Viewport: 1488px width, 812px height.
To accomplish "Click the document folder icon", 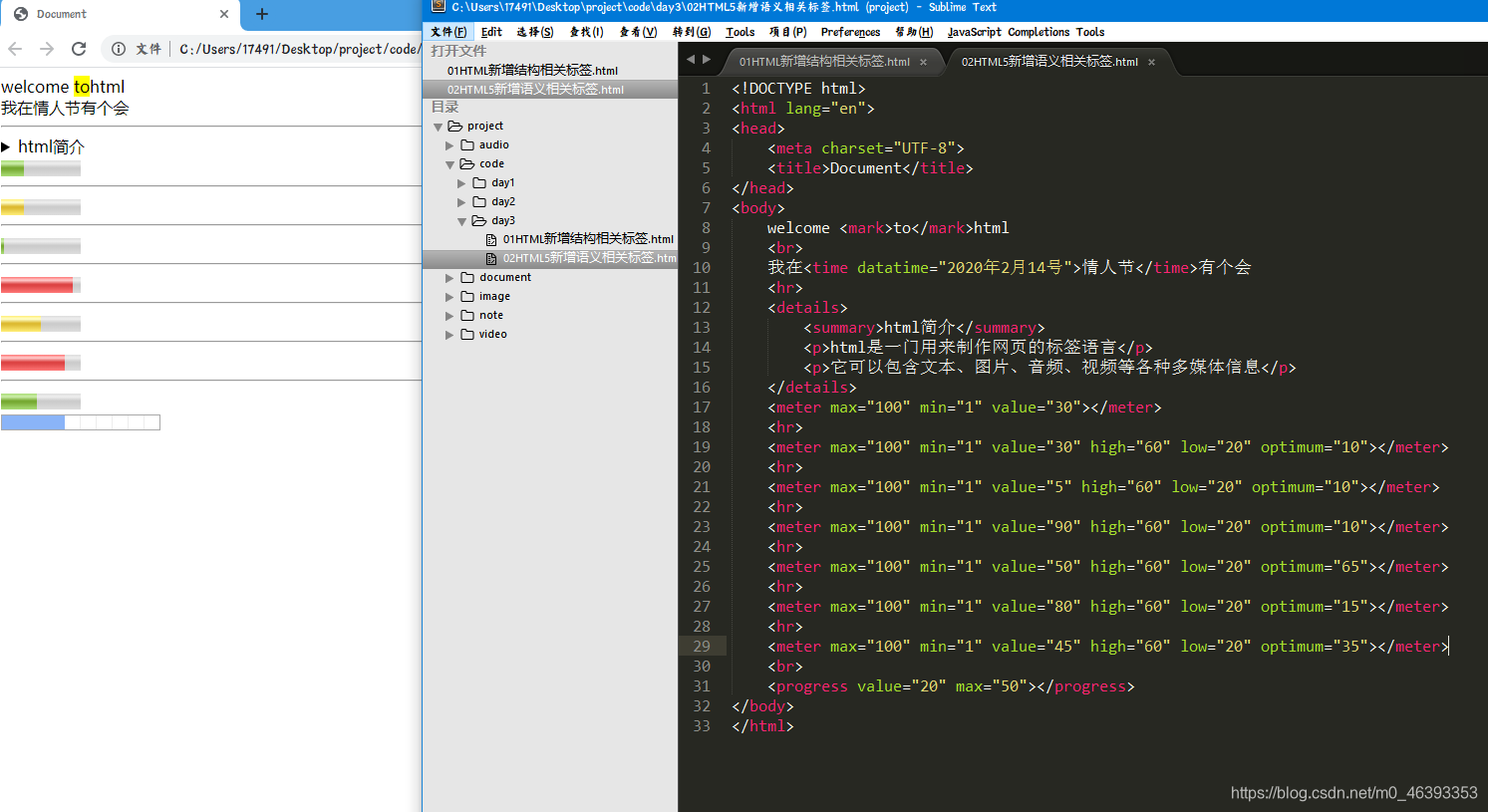I will click(467, 277).
